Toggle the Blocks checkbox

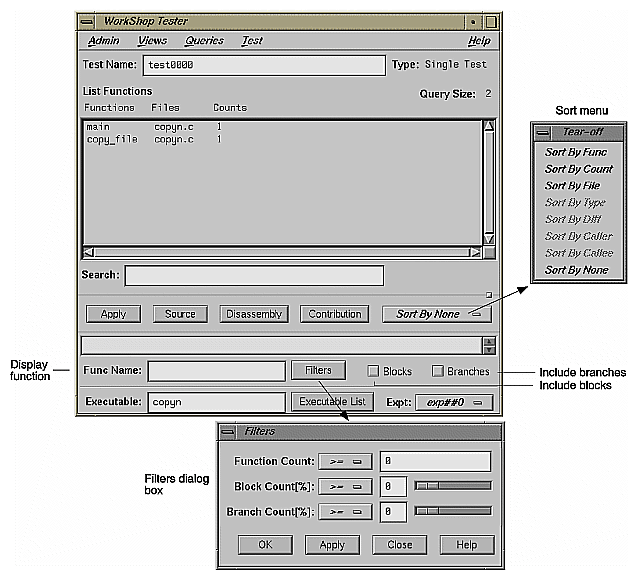click(x=373, y=371)
